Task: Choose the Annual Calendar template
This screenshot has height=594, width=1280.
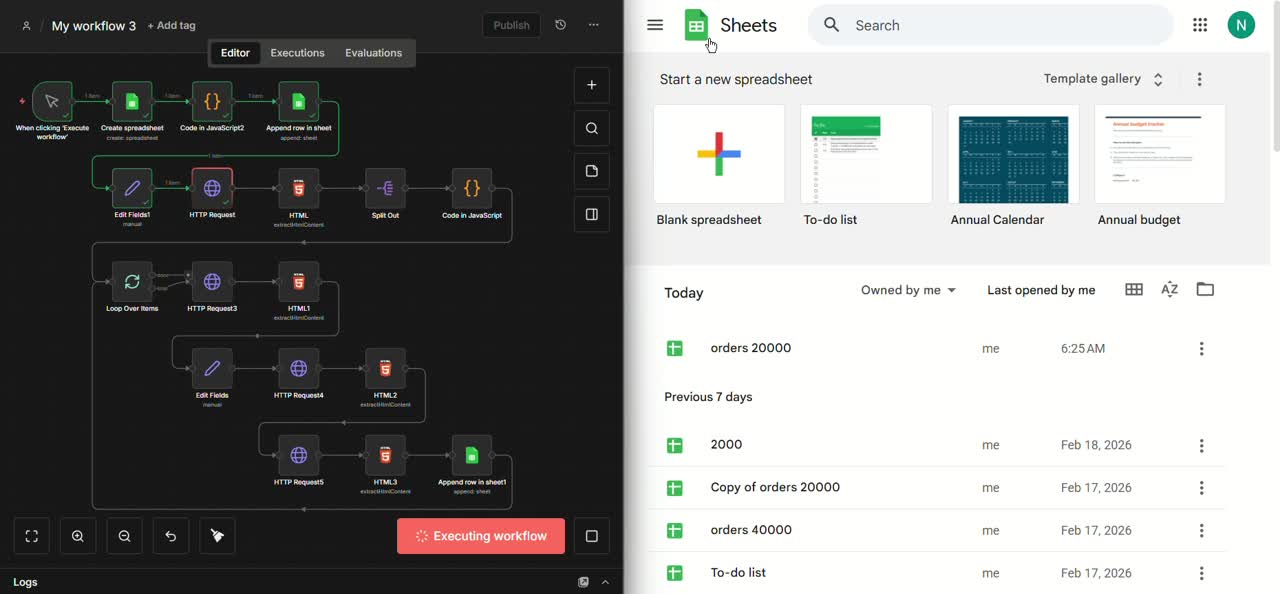Action: tap(1013, 154)
